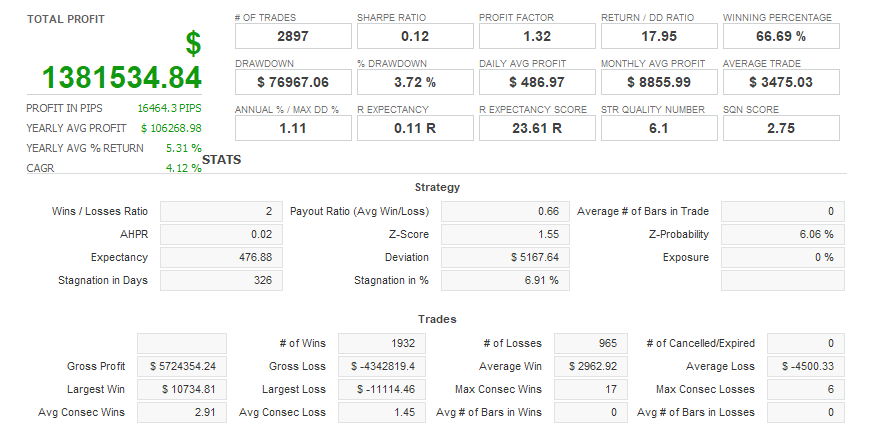The image size is (876, 431).
Task: Click the Gross Profit field
Action: point(181,367)
